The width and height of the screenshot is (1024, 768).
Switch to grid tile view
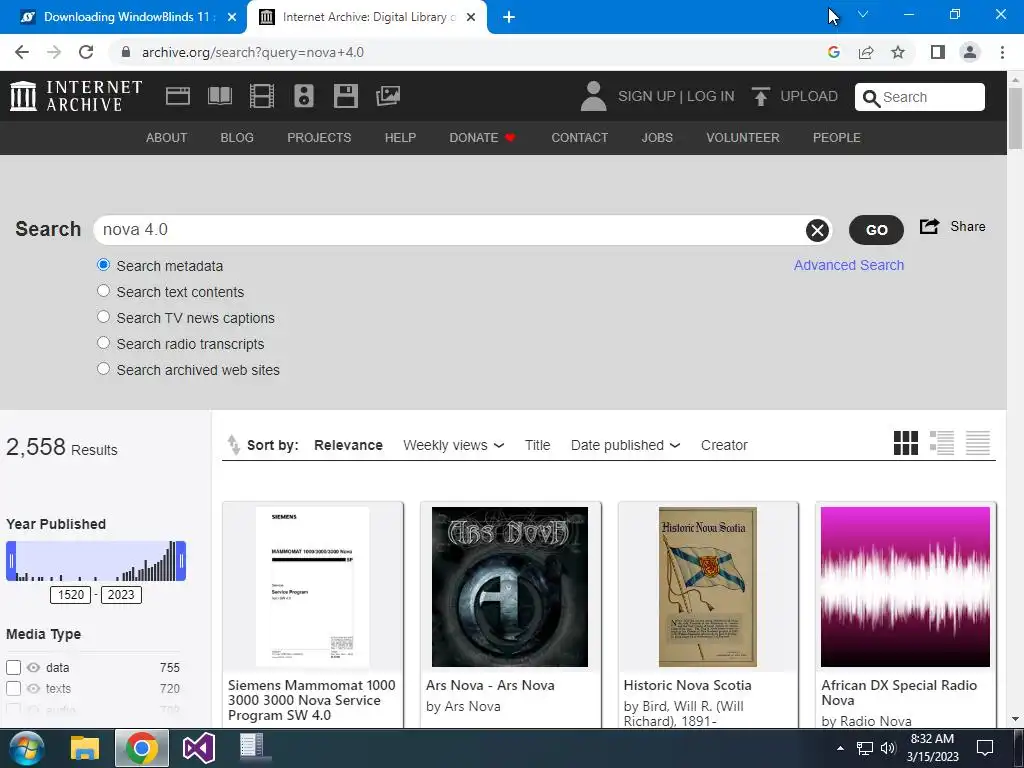coord(906,443)
